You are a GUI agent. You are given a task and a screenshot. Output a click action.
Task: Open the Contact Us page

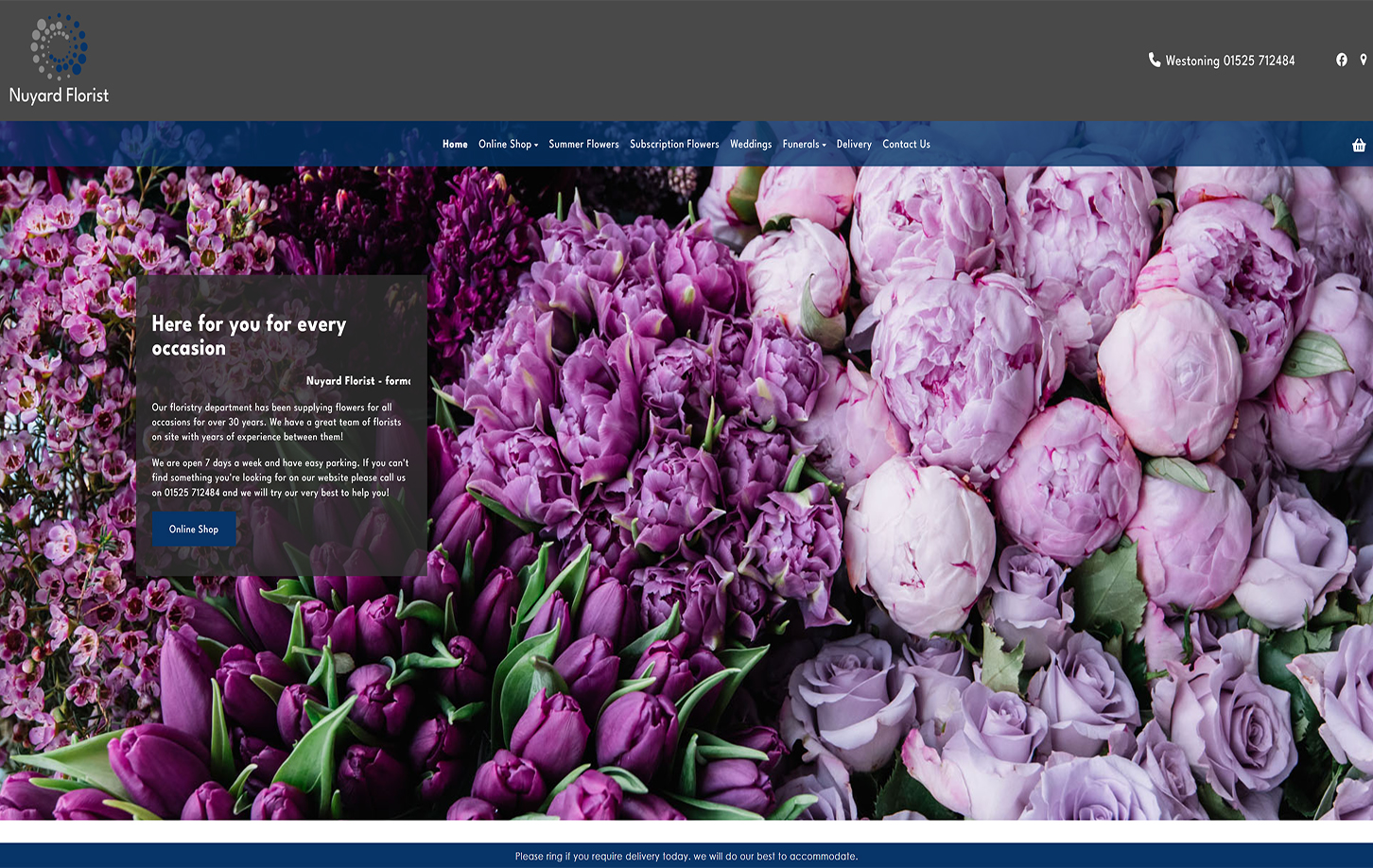click(906, 144)
